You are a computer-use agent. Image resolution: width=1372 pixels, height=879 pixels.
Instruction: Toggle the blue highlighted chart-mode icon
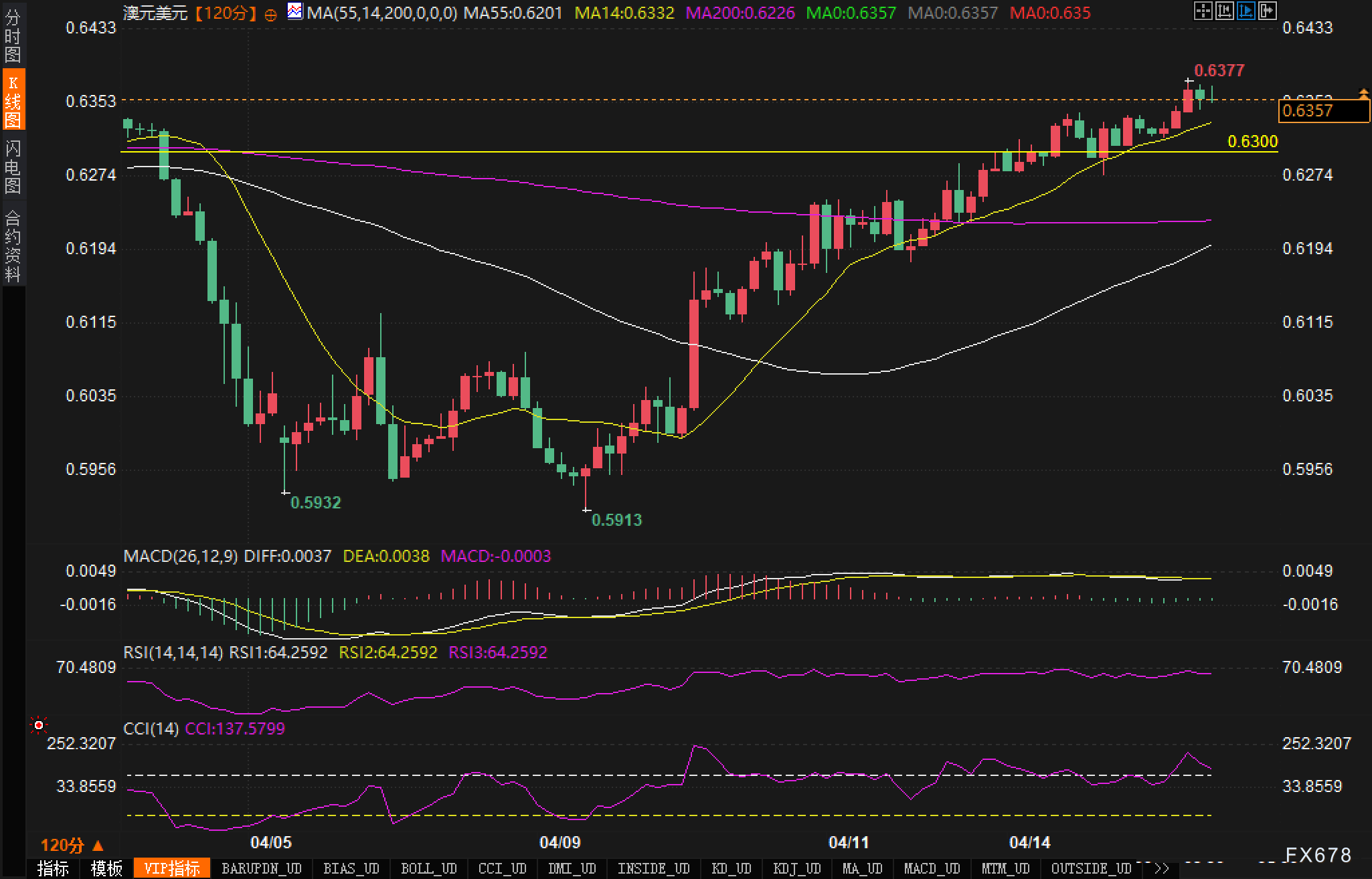coord(1246,11)
